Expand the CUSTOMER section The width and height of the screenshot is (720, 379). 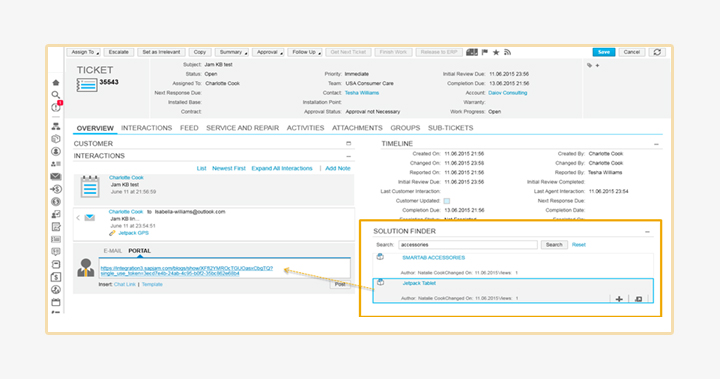pyautogui.click(x=349, y=143)
